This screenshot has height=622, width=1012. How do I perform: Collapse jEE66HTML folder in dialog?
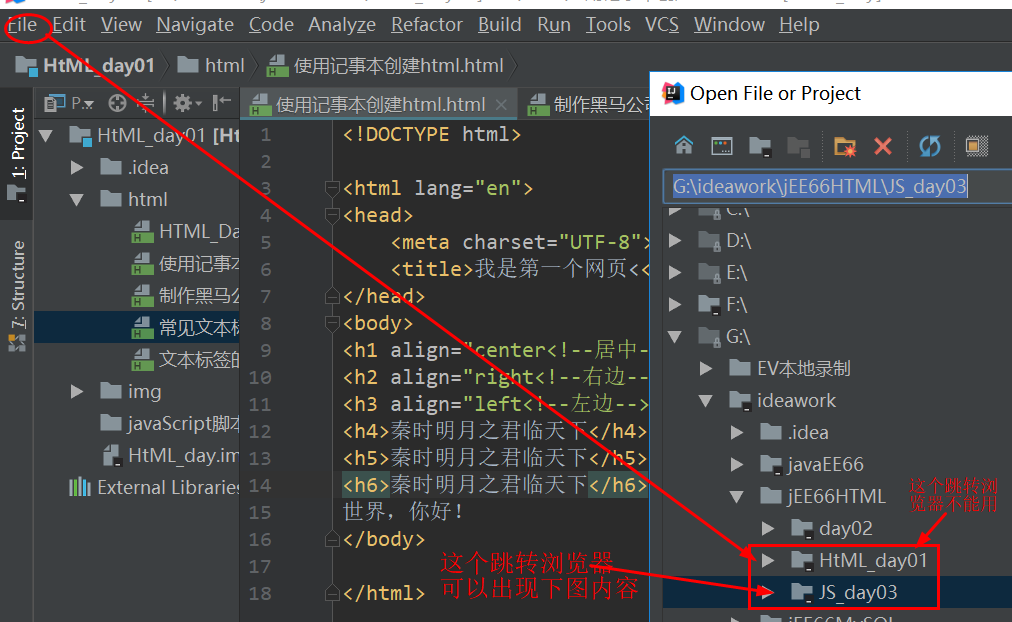tap(737, 496)
